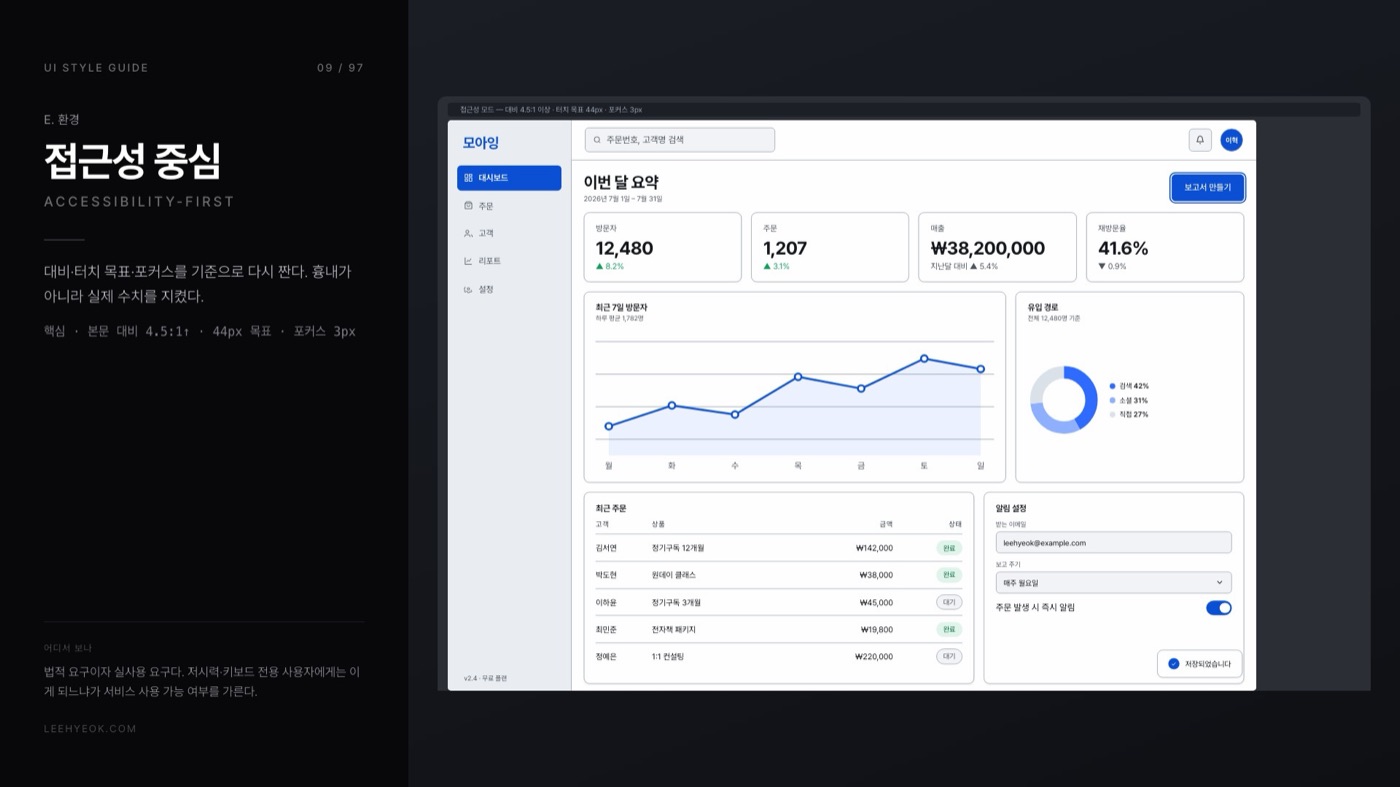The width and height of the screenshot is (1400, 787).
Task: Open the 보고 주기 매주 월요일 dropdown
Action: pos(1114,582)
